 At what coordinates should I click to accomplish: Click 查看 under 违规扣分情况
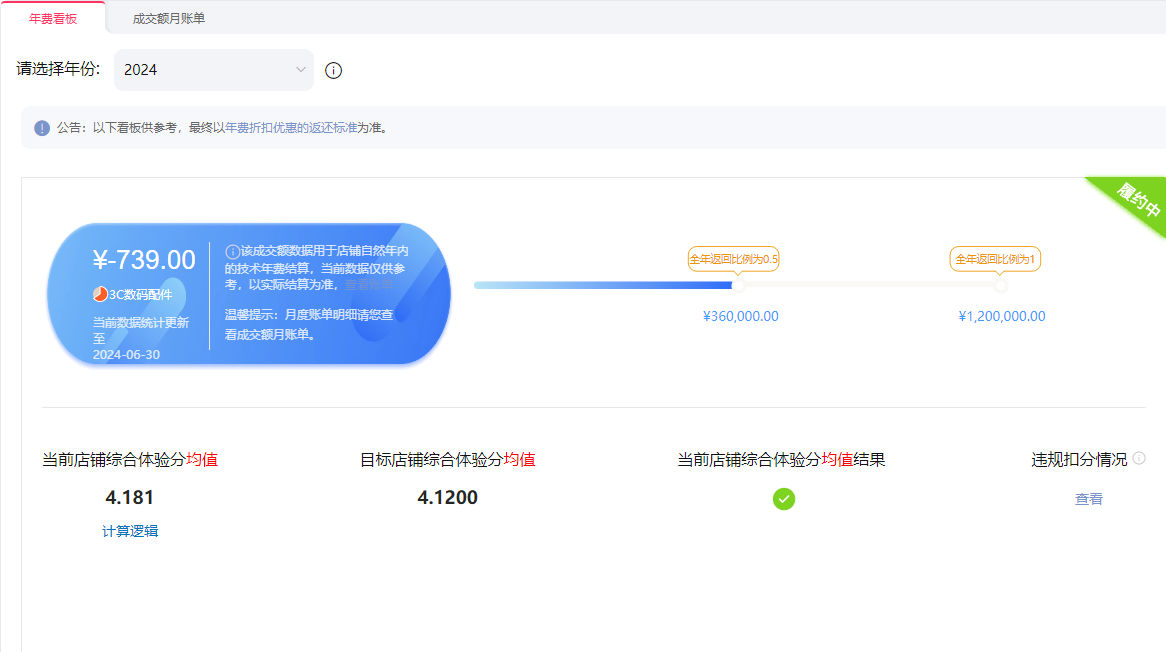point(1089,499)
